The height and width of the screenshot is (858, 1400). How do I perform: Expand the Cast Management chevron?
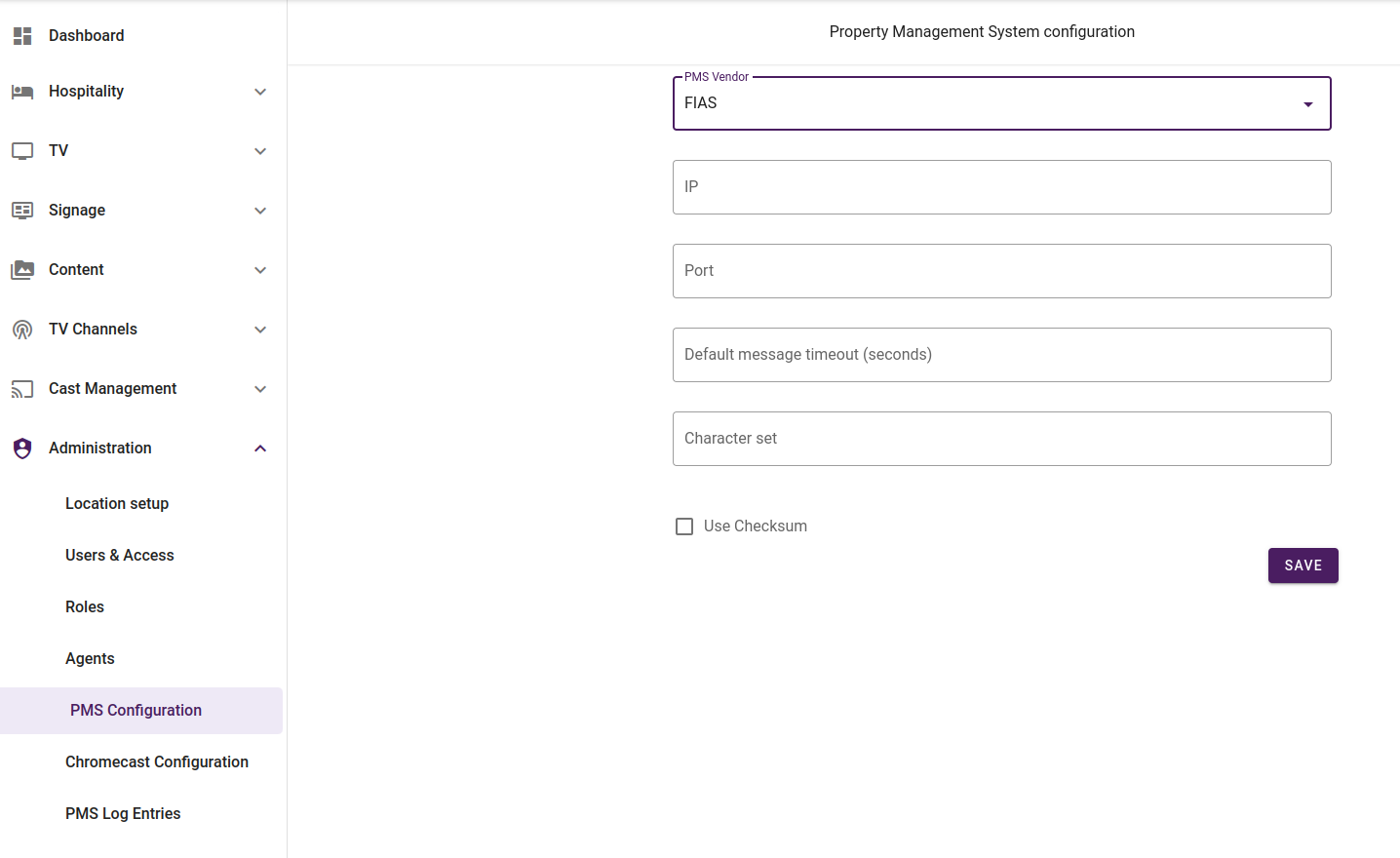click(x=260, y=389)
